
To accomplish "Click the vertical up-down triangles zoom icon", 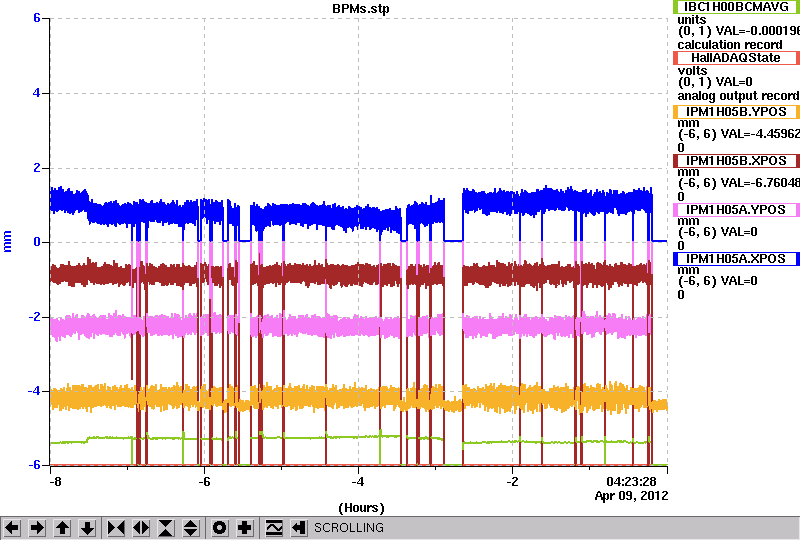I will pos(190,528).
